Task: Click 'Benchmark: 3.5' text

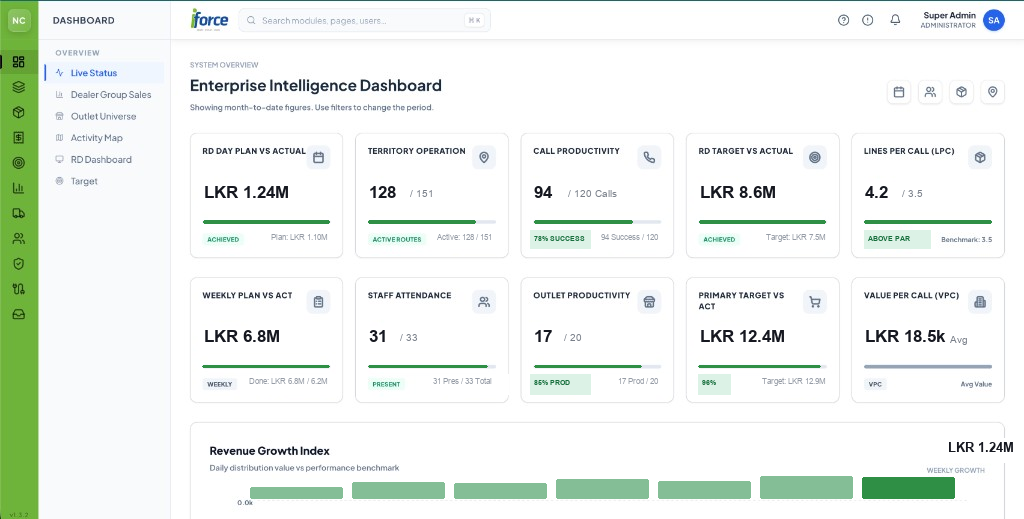Action: pos(966,240)
